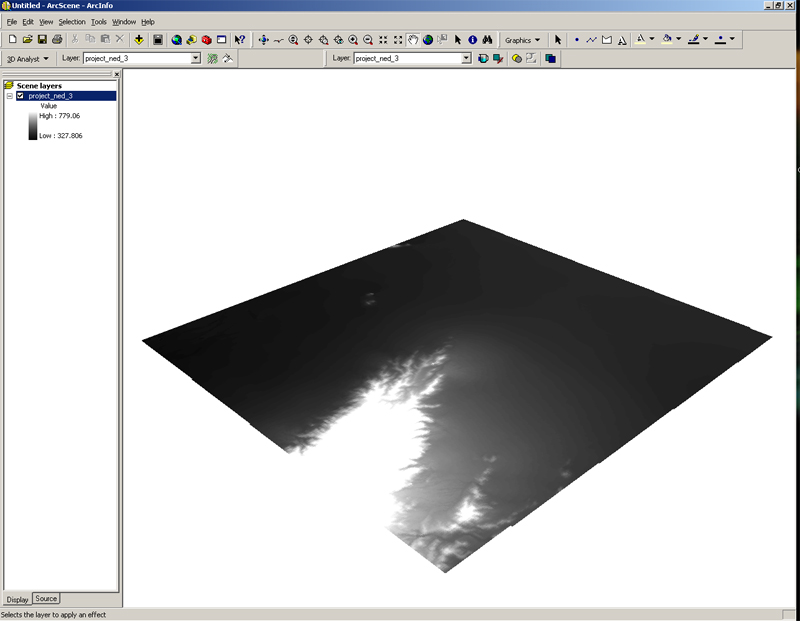Image resolution: width=800 pixels, height=621 pixels.
Task: Open the Tools menu
Action: tap(99, 21)
